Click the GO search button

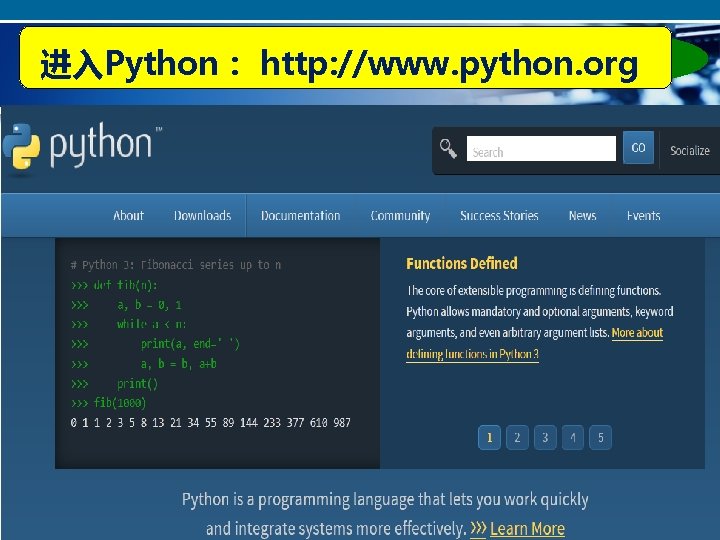click(x=638, y=147)
